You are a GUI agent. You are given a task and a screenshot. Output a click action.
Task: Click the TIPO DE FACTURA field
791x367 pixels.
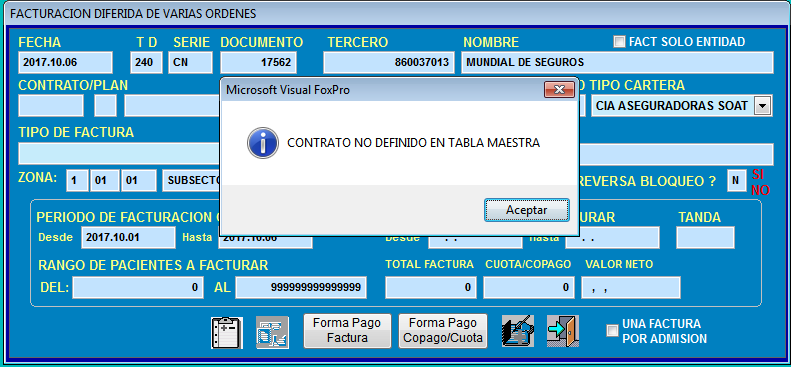pos(119,154)
